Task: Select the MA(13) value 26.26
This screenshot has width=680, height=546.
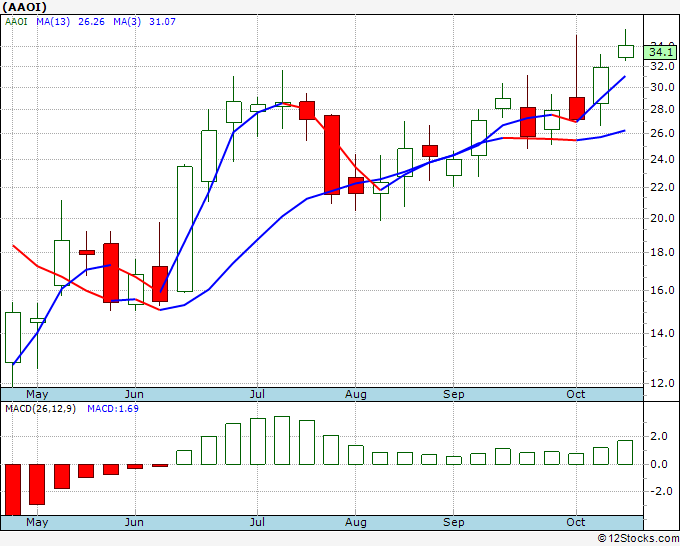Action: [91, 21]
